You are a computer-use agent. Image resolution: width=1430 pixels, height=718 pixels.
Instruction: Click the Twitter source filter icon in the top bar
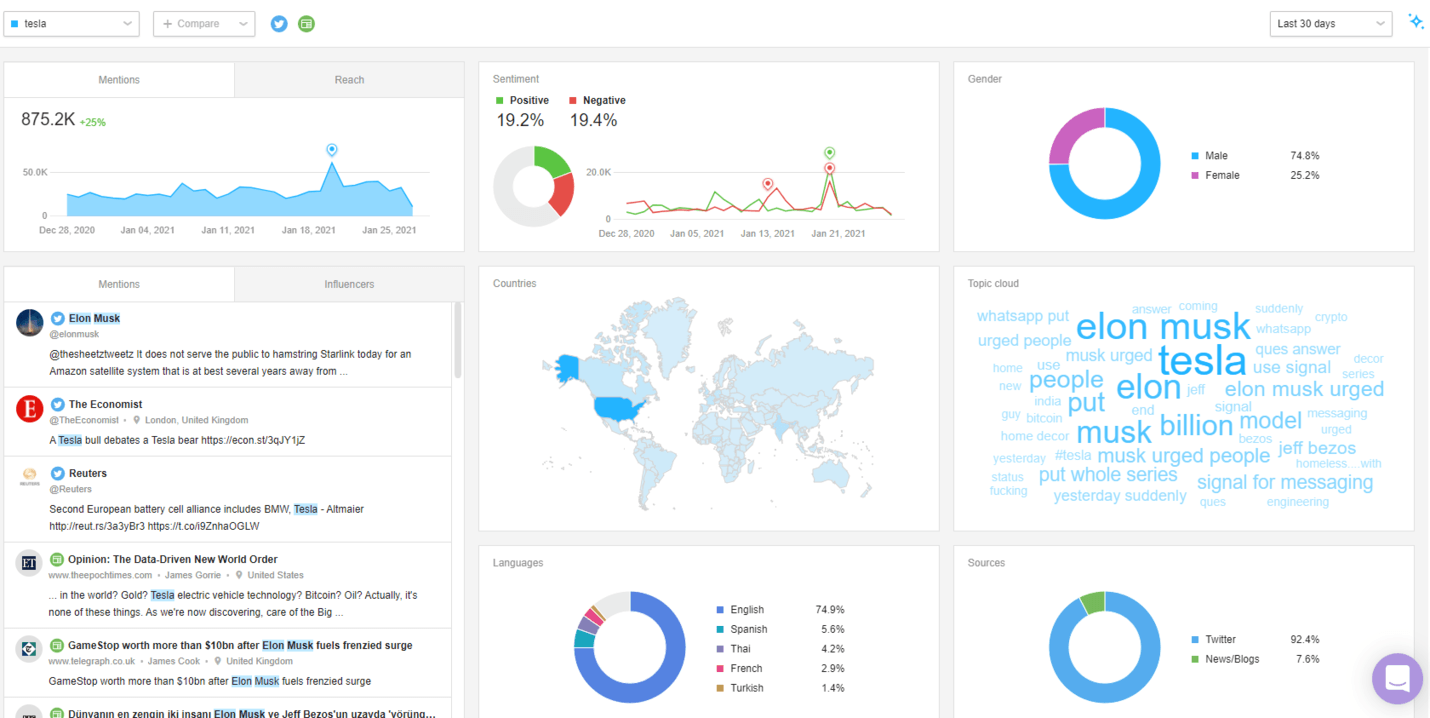pyautogui.click(x=279, y=23)
